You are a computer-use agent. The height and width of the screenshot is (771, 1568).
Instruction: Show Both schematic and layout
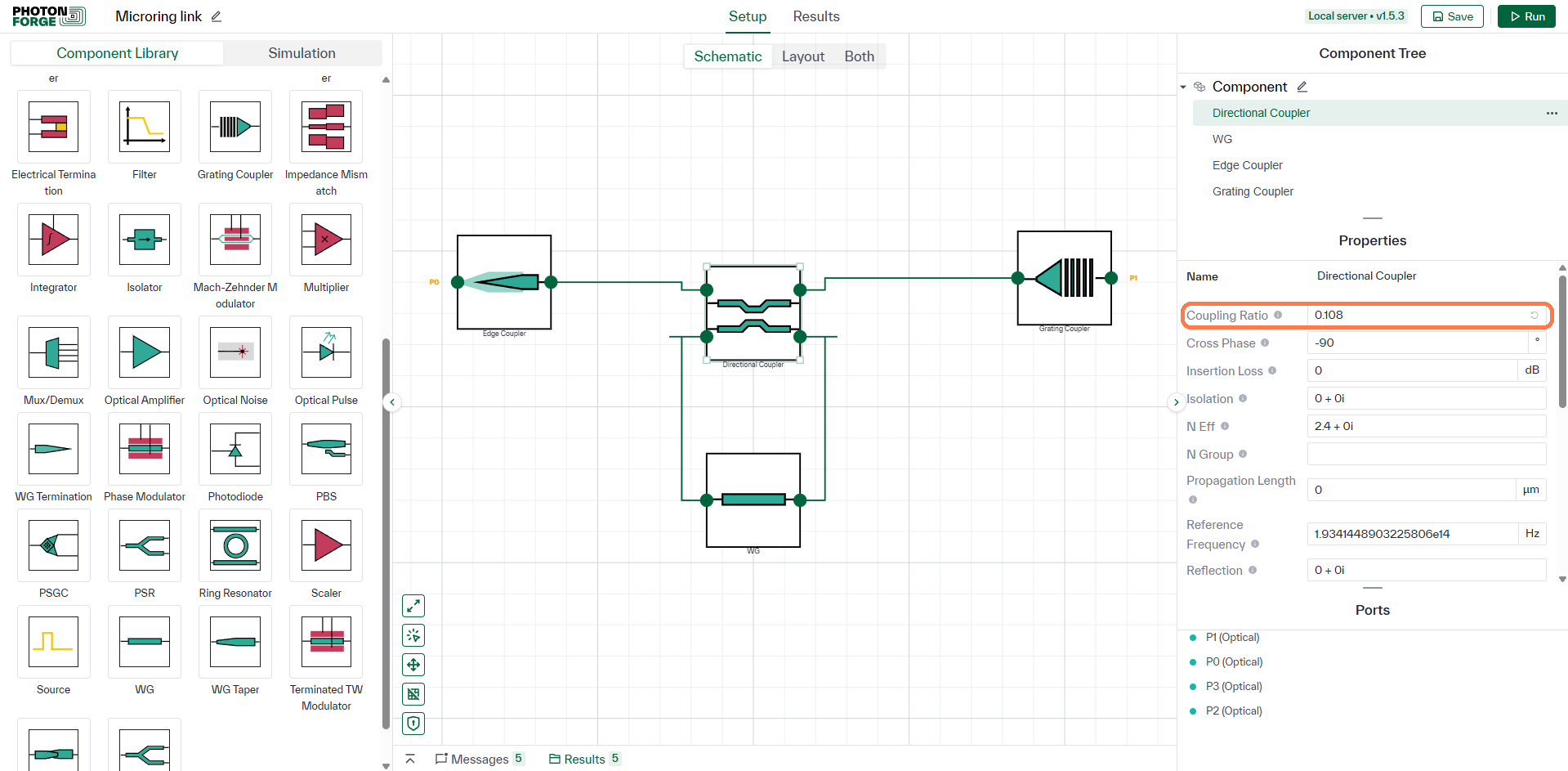tap(860, 56)
